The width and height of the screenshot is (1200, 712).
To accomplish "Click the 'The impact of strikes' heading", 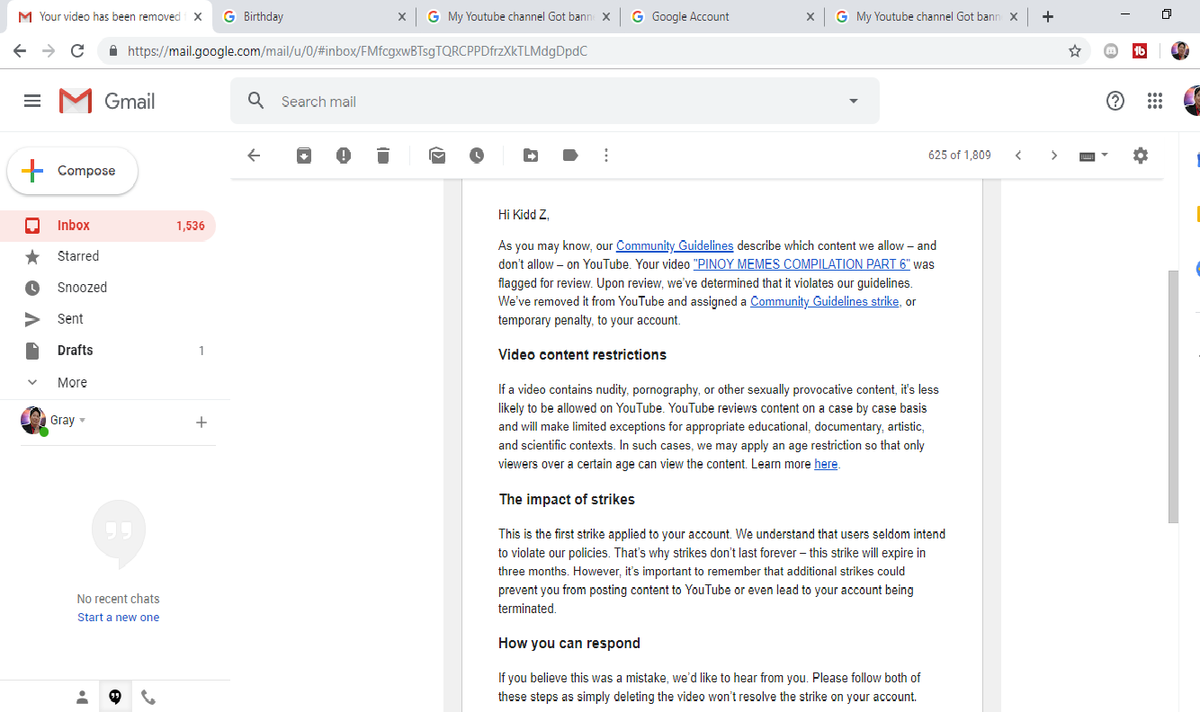I will 567,499.
